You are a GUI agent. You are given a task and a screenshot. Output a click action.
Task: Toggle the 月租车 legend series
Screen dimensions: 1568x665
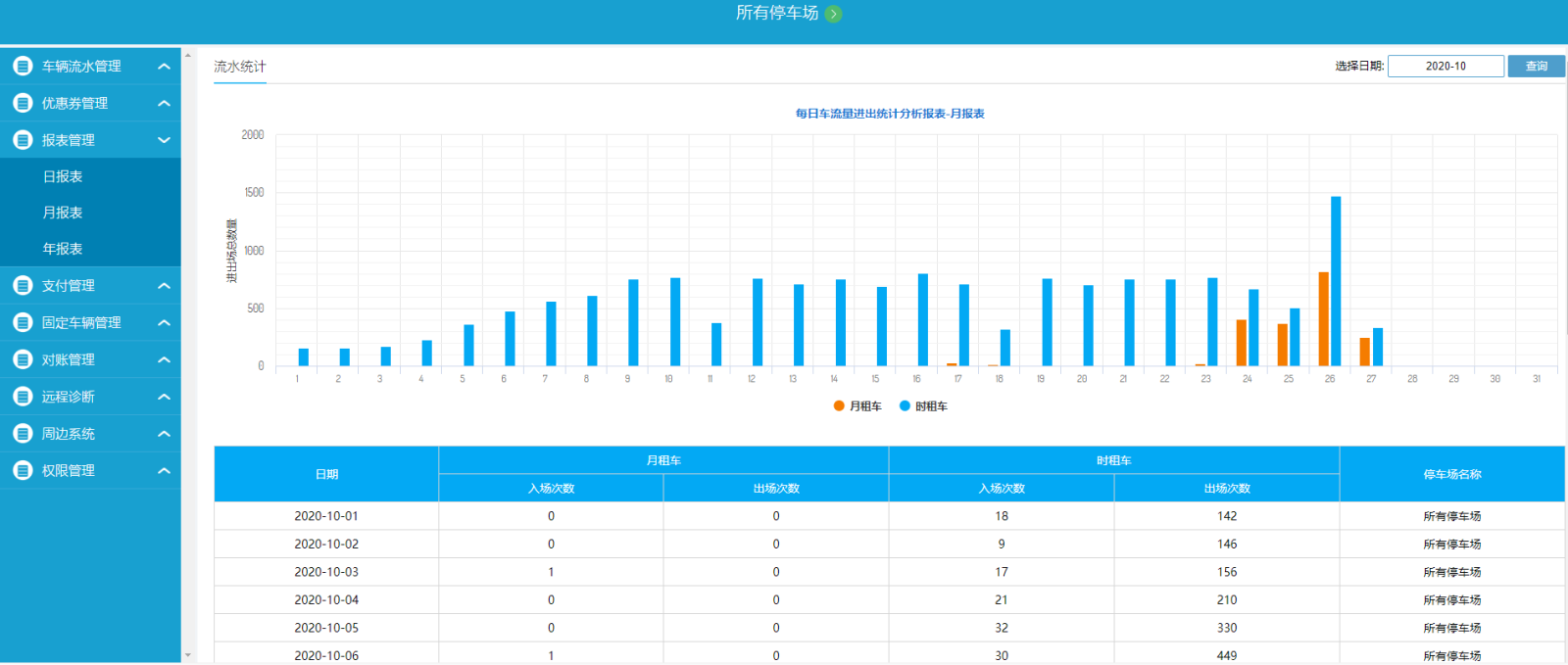(x=857, y=406)
